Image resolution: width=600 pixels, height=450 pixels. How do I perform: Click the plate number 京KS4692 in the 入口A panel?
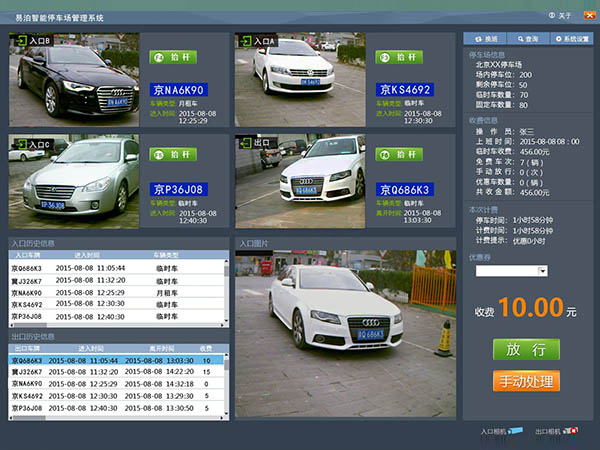pos(405,90)
